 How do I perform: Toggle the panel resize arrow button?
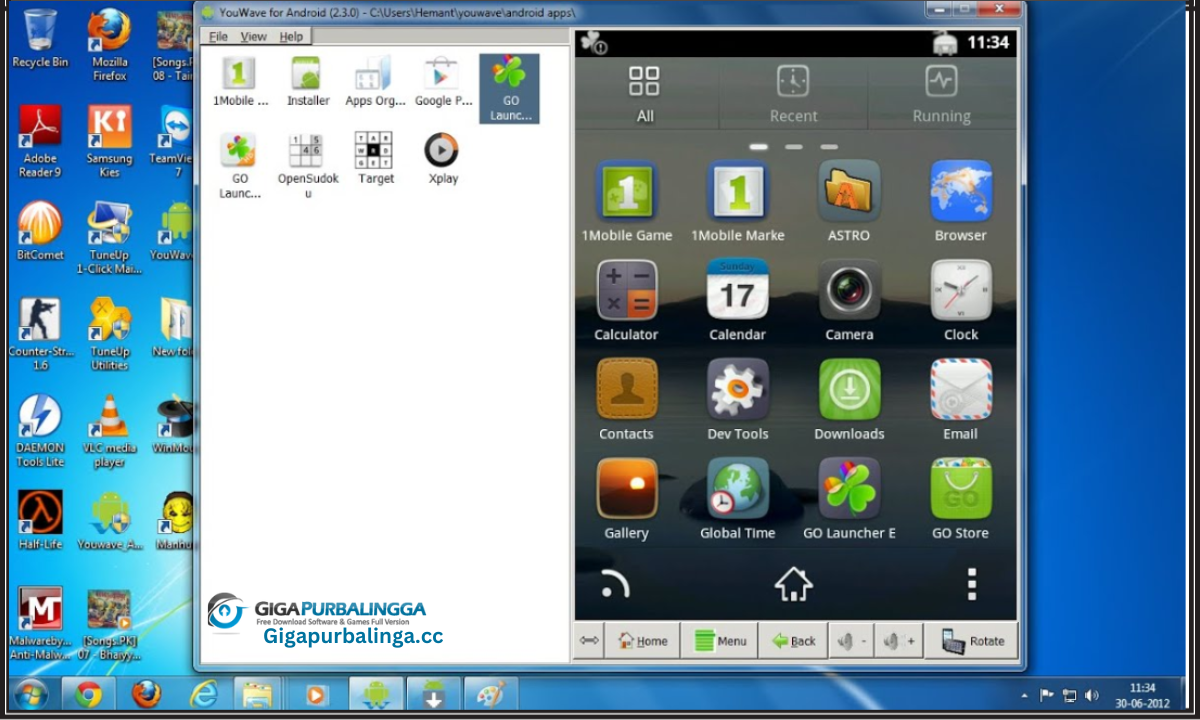pyautogui.click(x=589, y=641)
